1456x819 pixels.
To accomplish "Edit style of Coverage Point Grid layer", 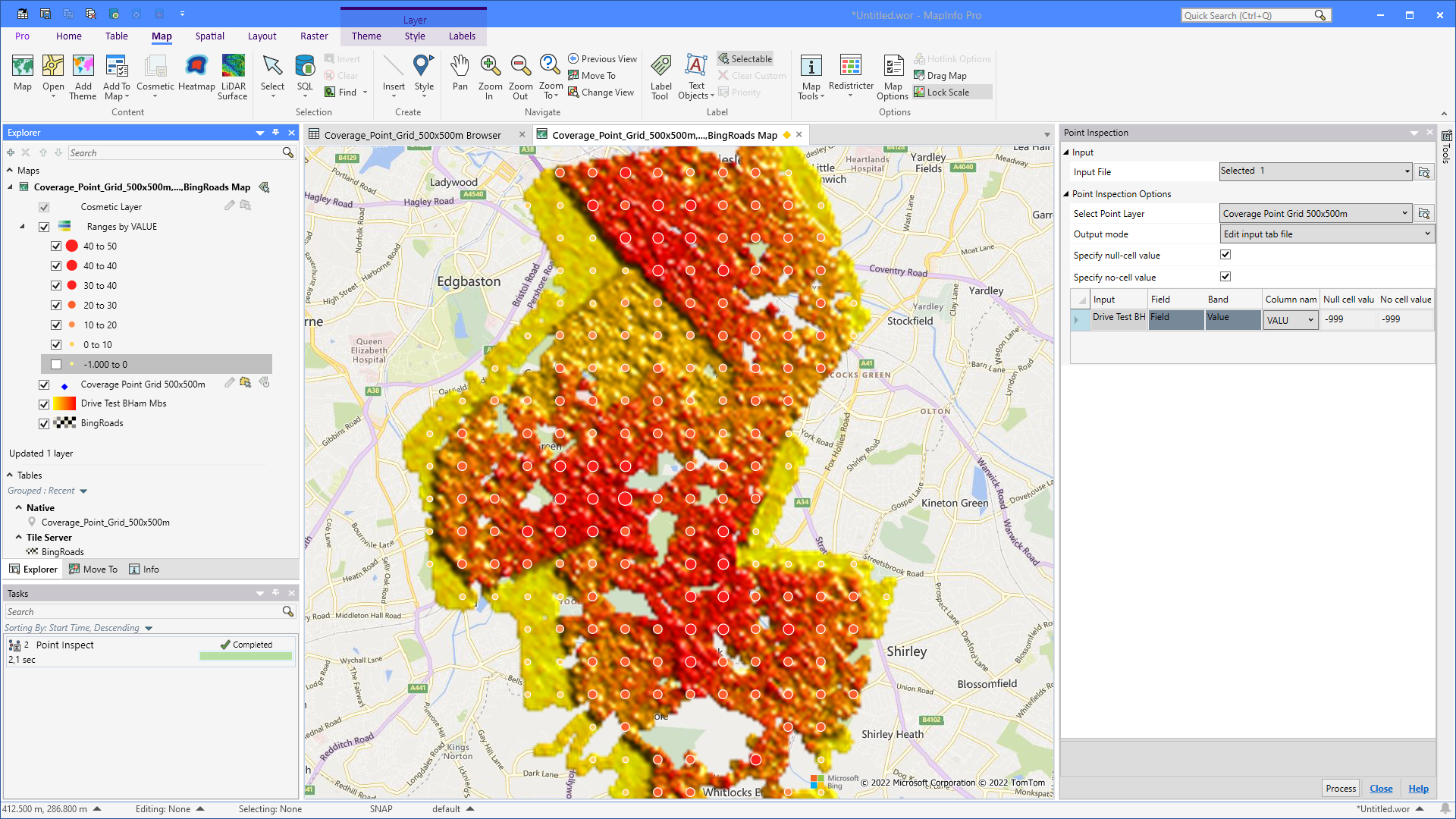I will [x=229, y=383].
